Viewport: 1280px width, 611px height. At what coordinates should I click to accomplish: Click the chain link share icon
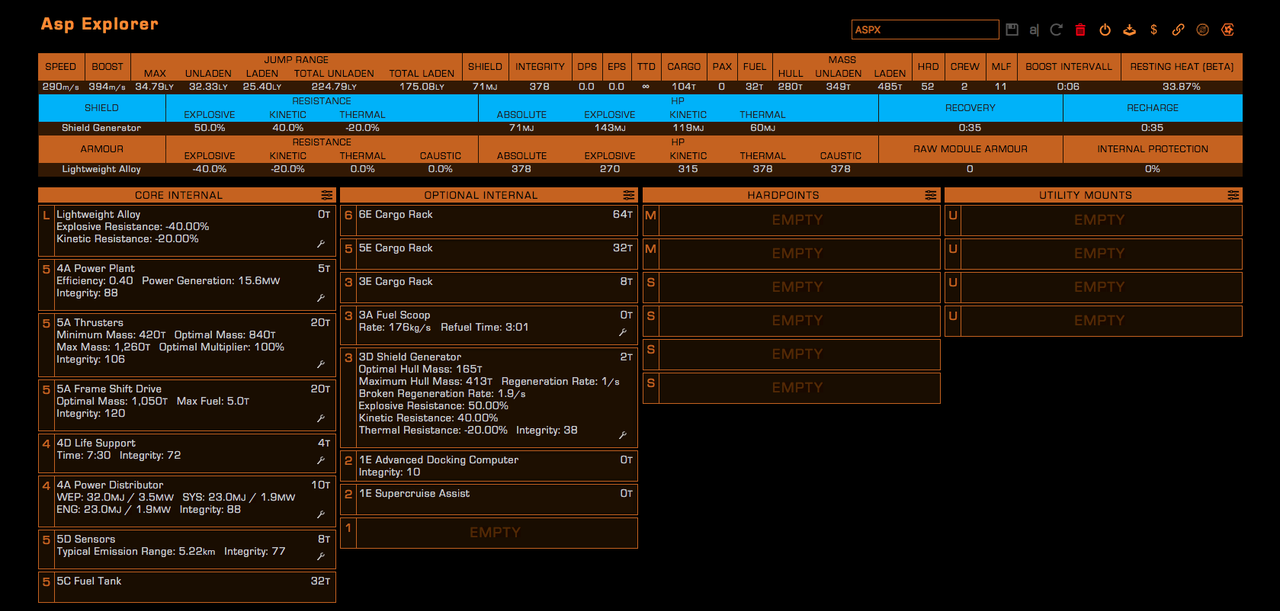1178,30
